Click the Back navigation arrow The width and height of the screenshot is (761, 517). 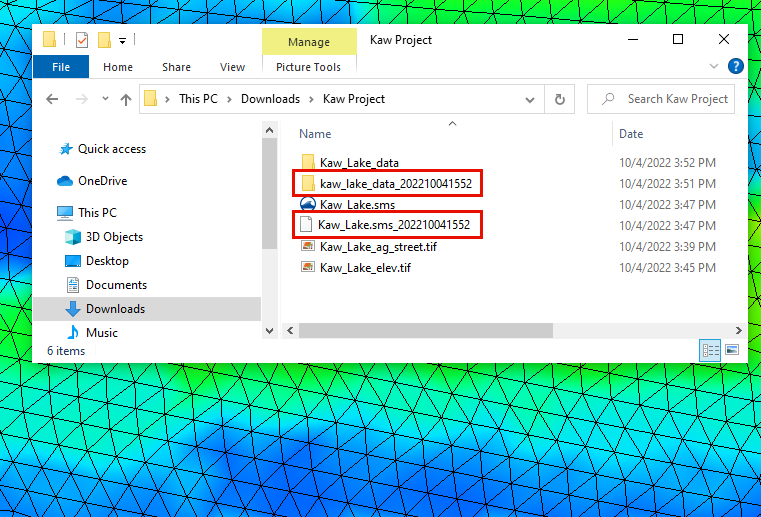coord(52,99)
